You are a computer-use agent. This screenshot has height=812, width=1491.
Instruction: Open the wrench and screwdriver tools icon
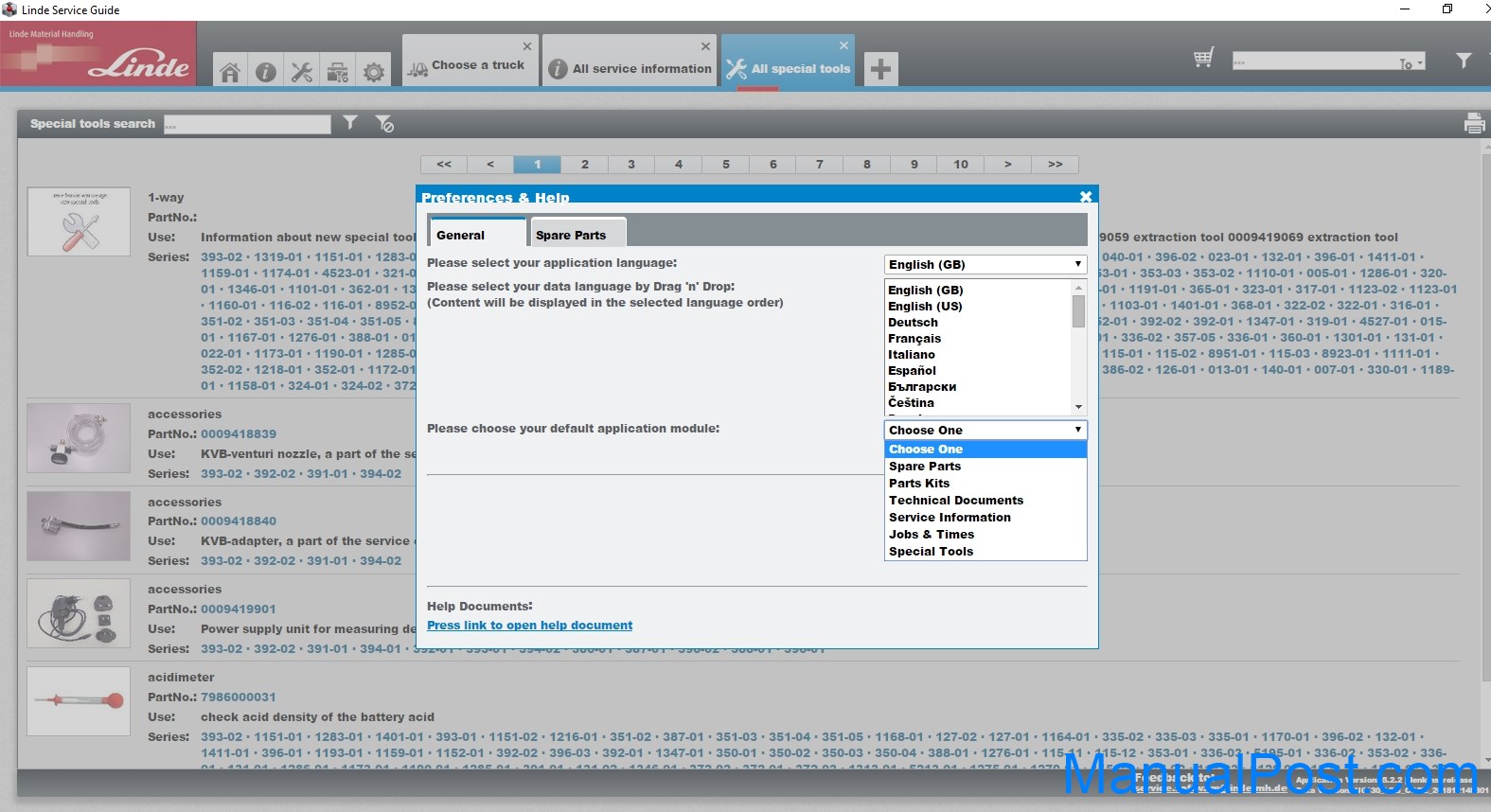[302, 72]
